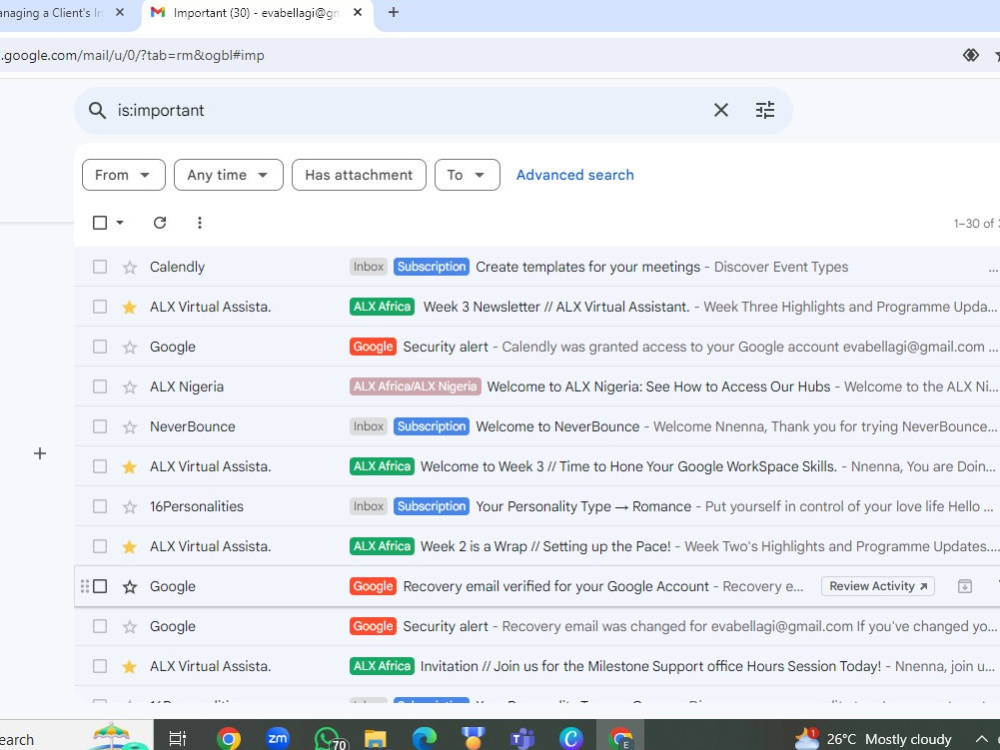
Task: Open File Explorer from the taskbar
Action: [375, 739]
